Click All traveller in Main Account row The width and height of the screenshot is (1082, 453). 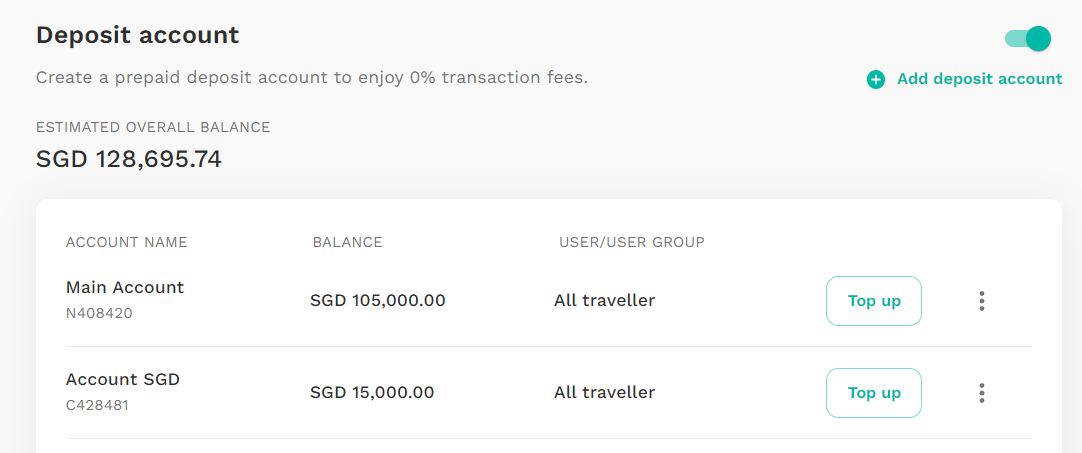pyautogui.click(x=604, y=301)
